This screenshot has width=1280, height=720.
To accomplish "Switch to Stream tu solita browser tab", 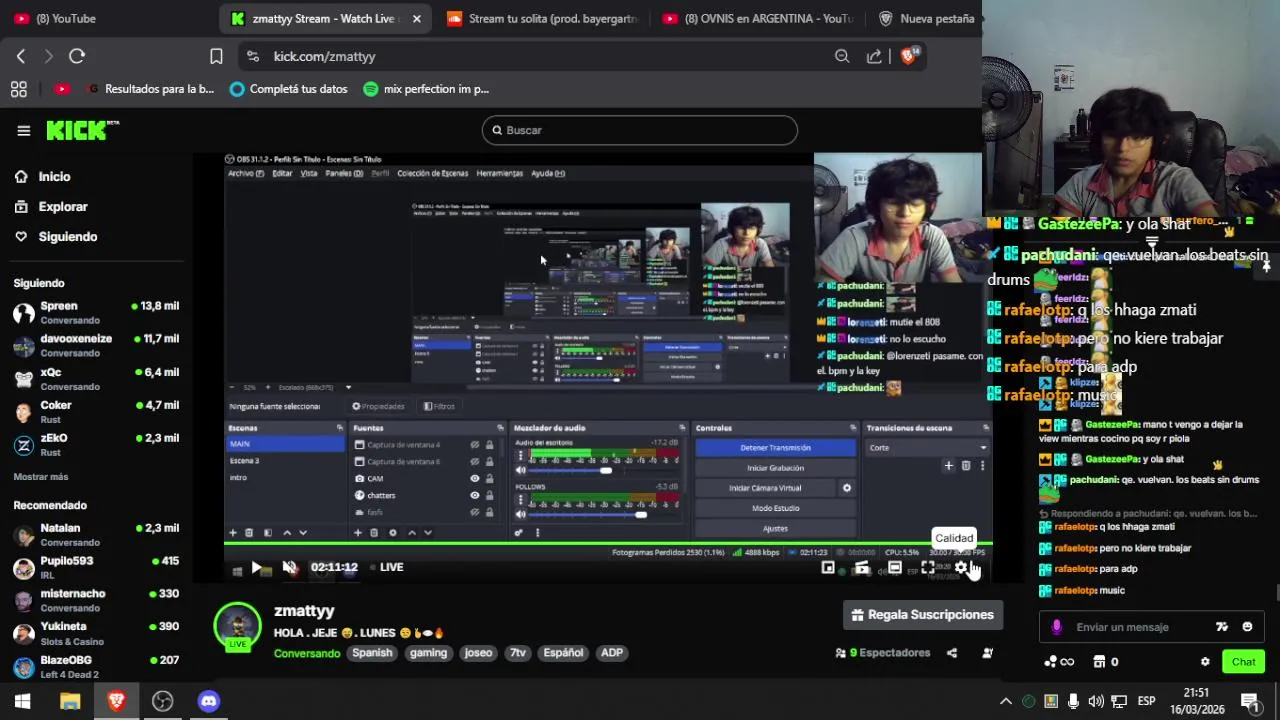I will tap(540, 18).
